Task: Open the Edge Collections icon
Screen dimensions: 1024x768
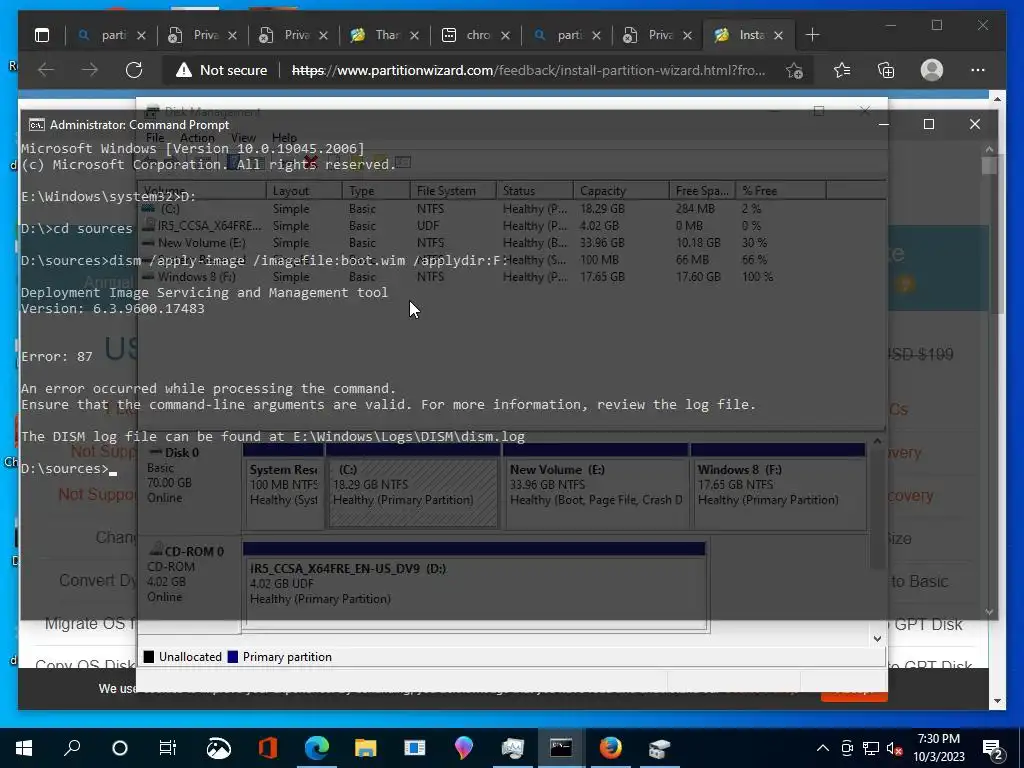Action: click(x=886, y=70)
